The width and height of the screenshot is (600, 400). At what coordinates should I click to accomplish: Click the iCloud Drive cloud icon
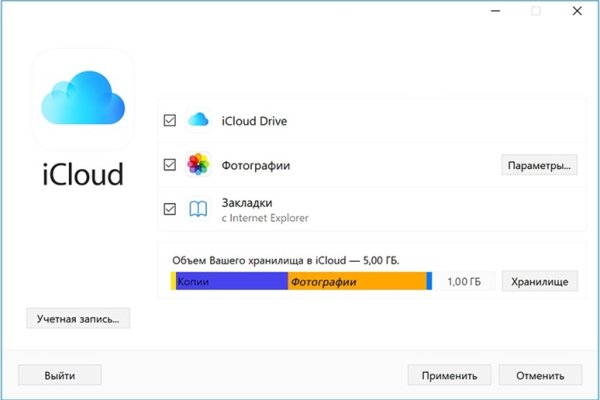tap(198, 120)
